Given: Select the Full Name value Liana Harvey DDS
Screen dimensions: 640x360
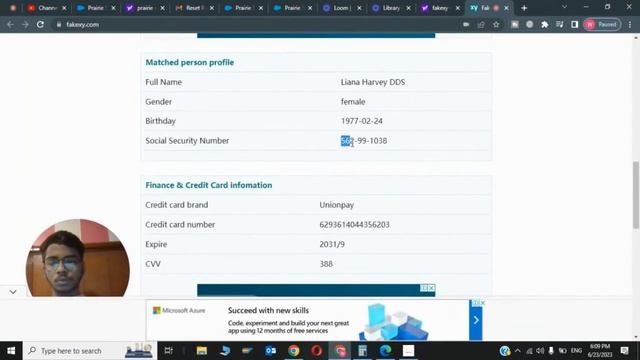Looking at the screenshot, I should (373, 82).
